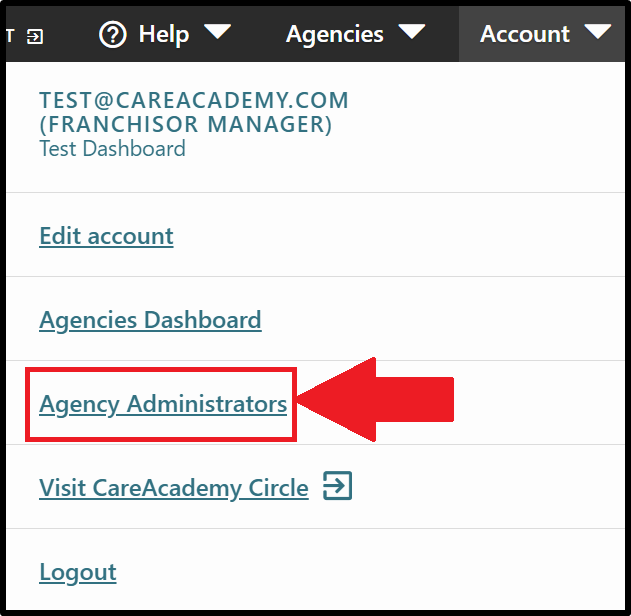This screenshot has height=616, width=631.
Task: Click the Account menu label
Action: click(x=525, y=34)
